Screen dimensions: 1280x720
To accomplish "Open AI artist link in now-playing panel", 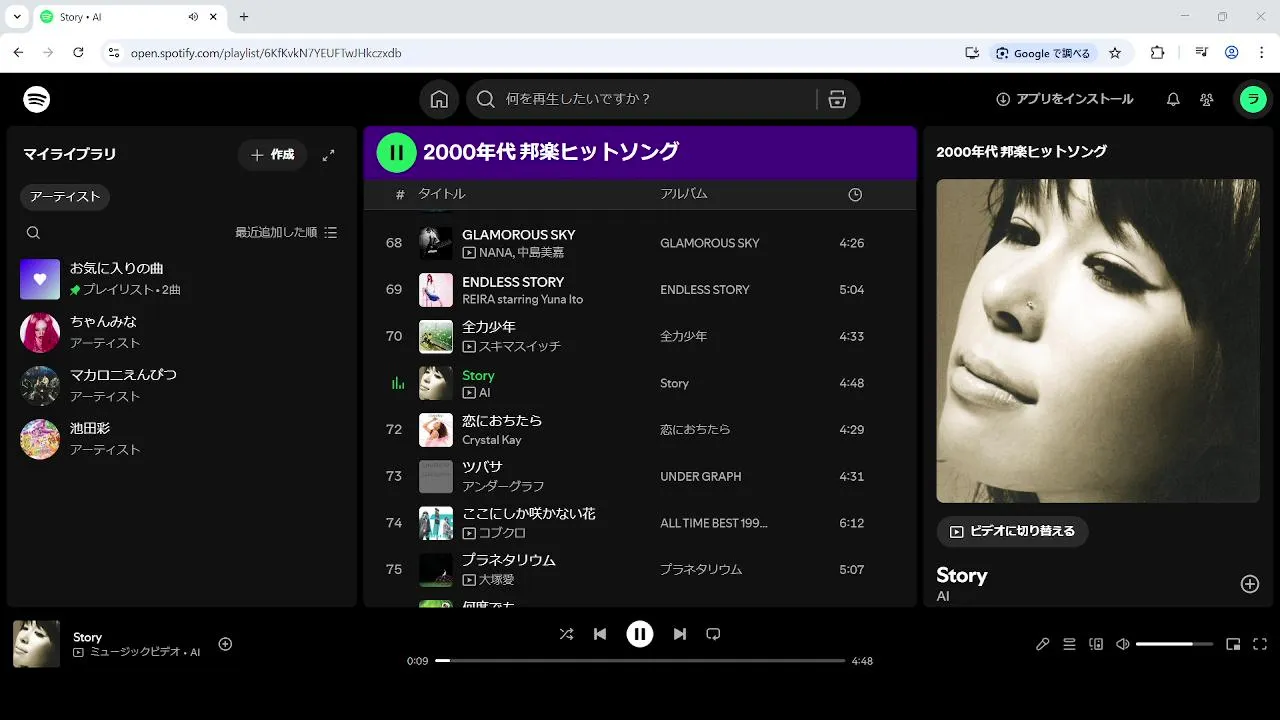I will pyautogui.click(x=943, y=596).
